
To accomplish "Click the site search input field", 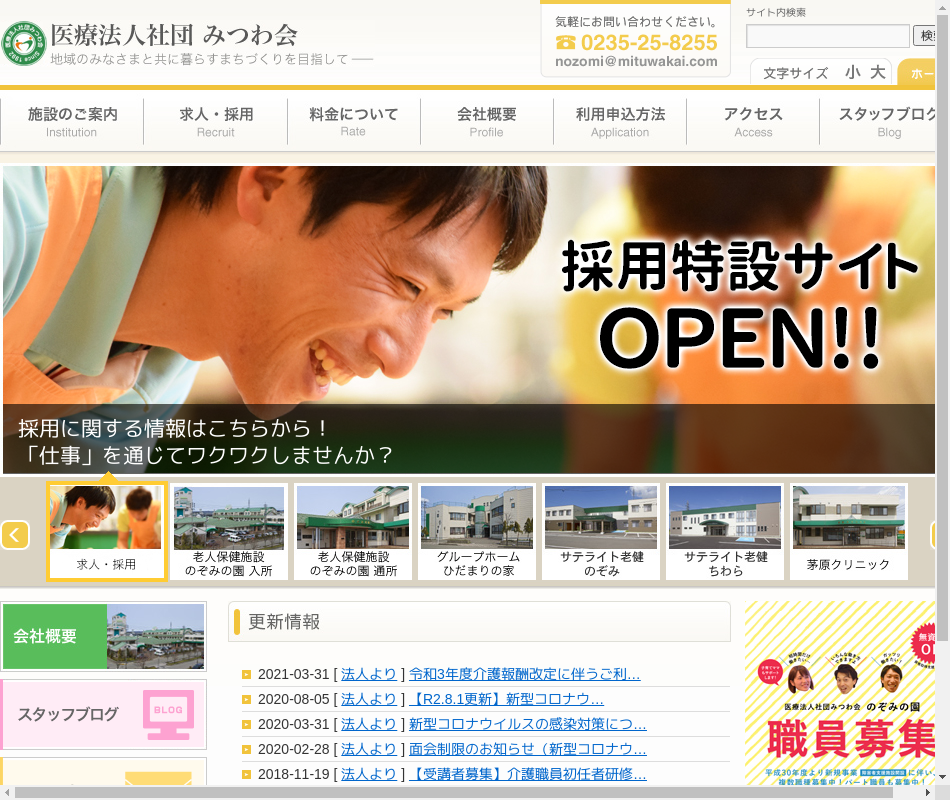I will tap(827, 36).
